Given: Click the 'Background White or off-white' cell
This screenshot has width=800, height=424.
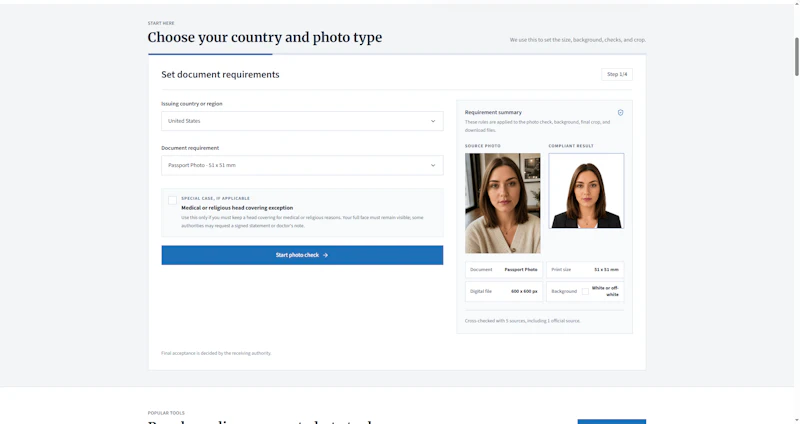Looking at the screenshot, I should [585, 291].
